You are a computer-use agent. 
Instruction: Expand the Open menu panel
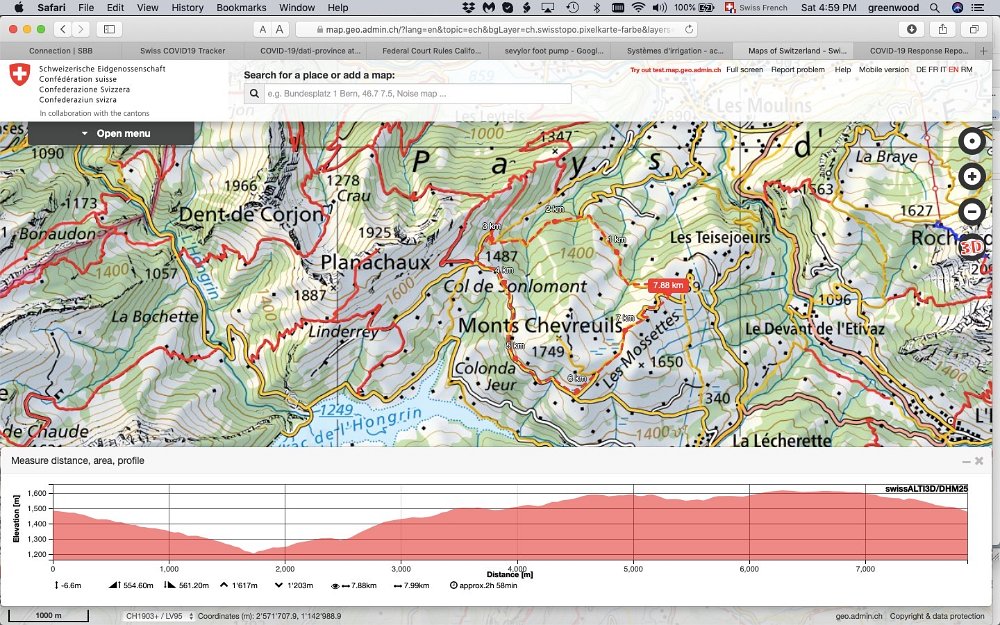tap(111, 133)
